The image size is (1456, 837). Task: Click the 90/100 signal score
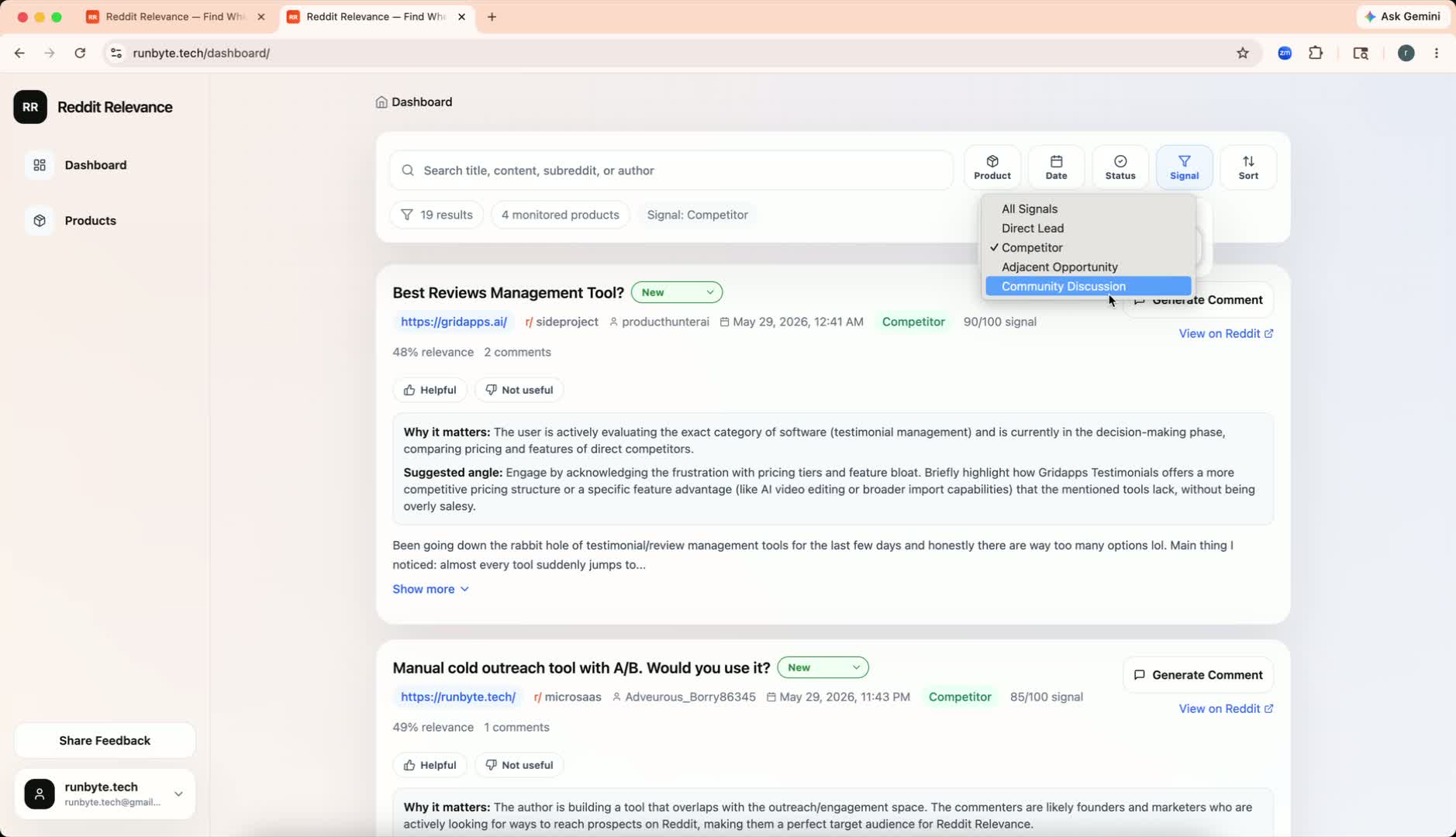click(x=999, y=322)
